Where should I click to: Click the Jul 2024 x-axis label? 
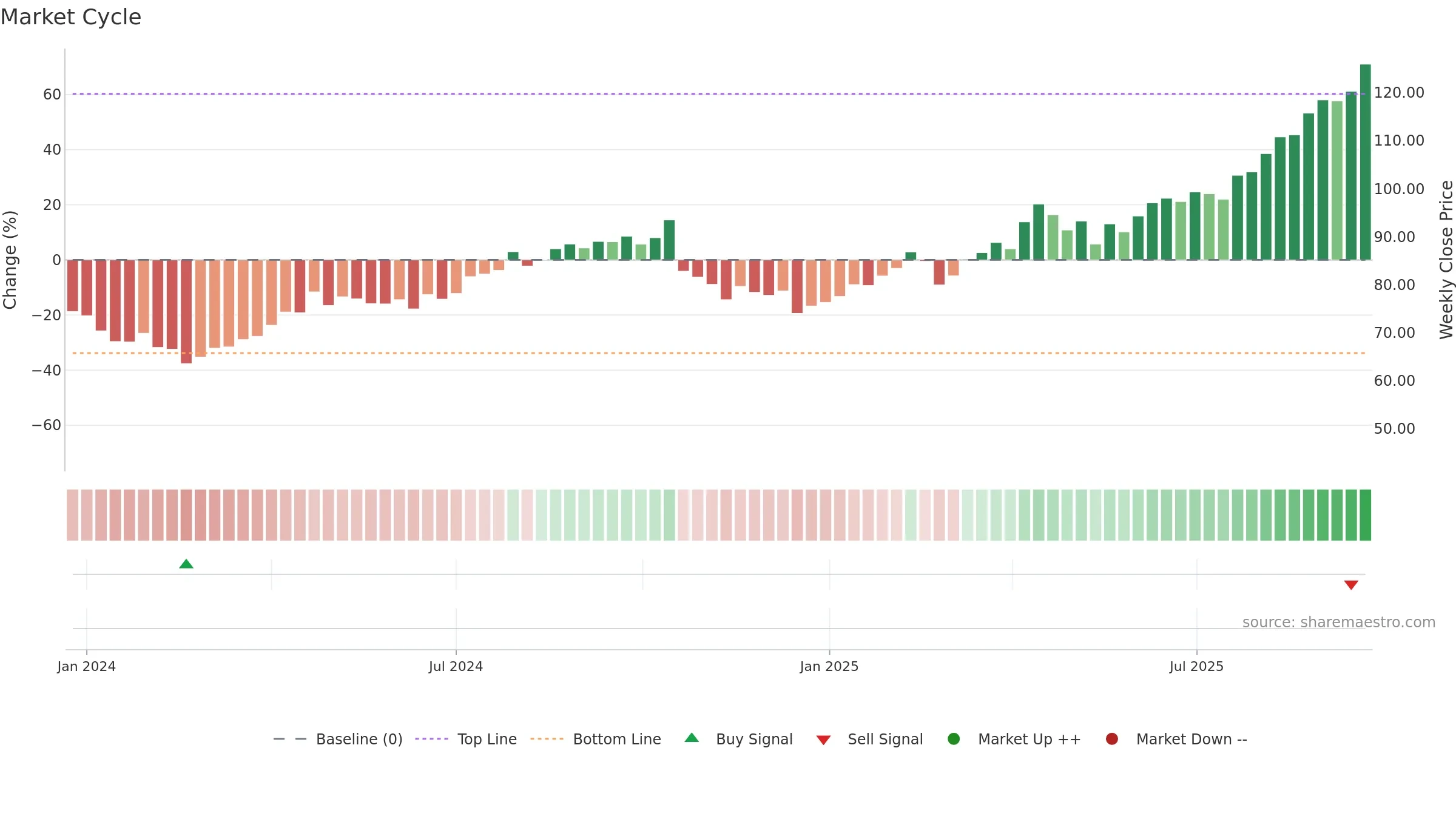pos(456,667)
